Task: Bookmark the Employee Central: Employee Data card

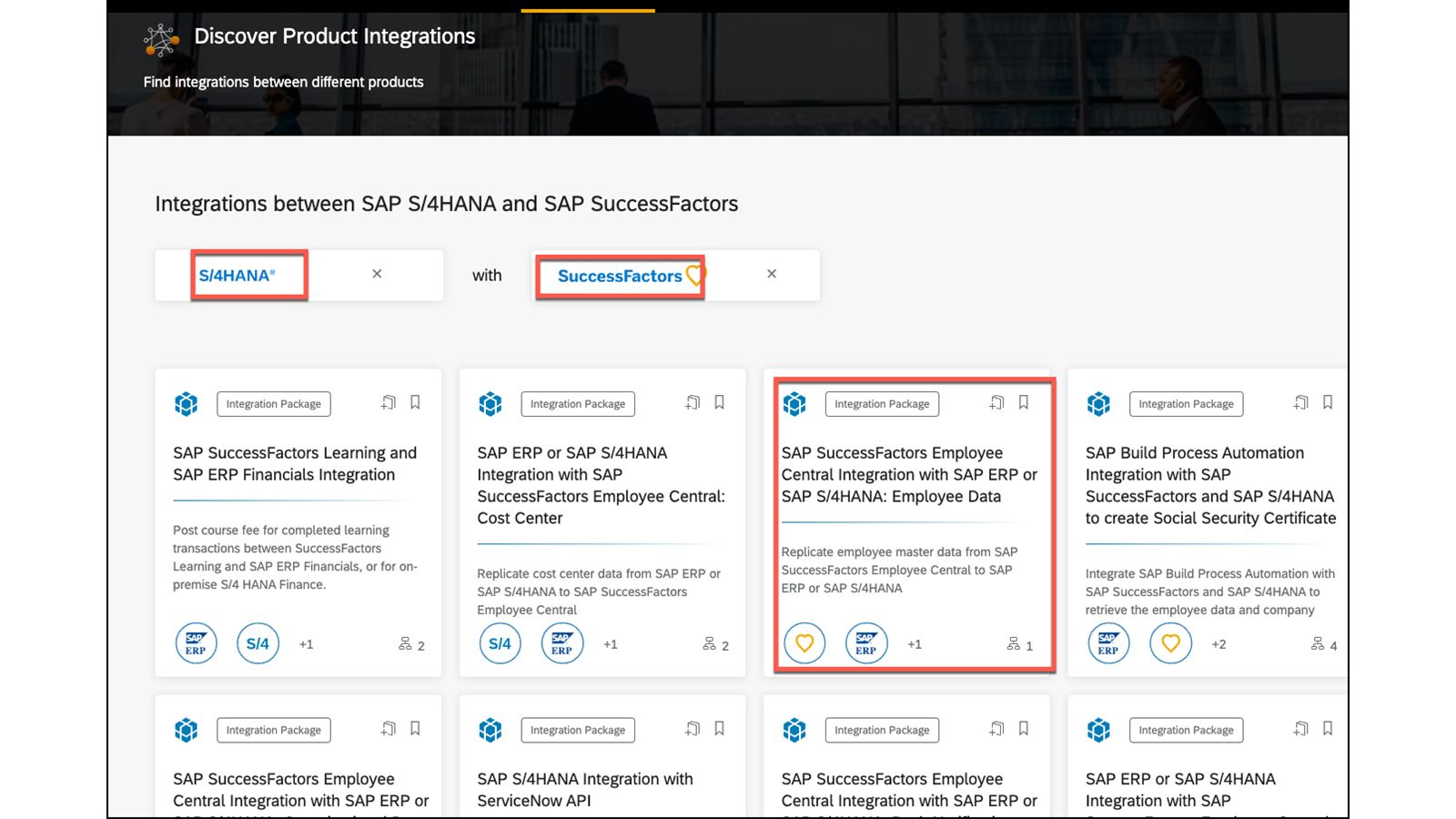Action: [x=1023, y=402]
